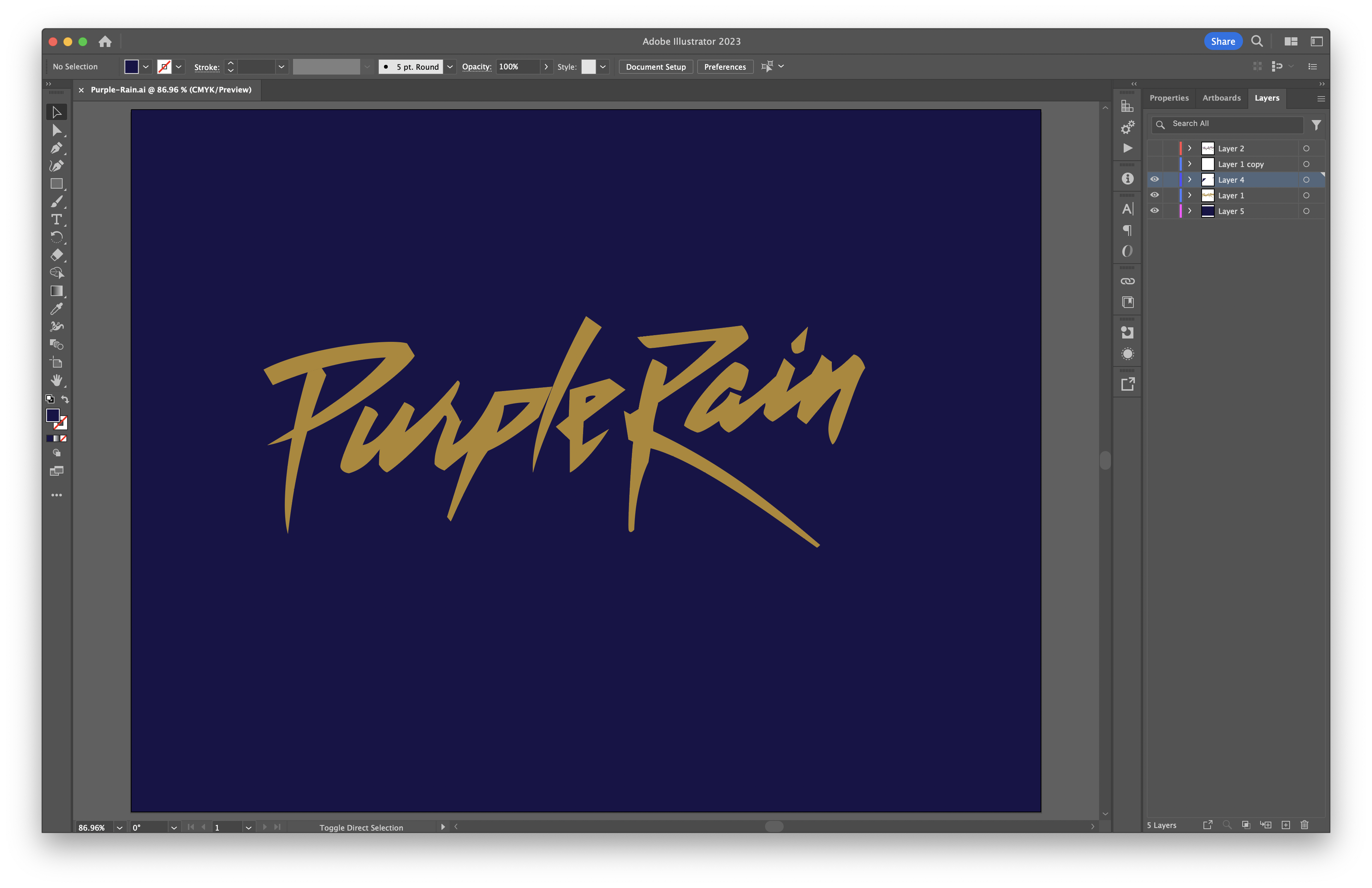Hide Layer 5 with eye icon
Viewport: 1372px width, 888px height.
(x=1155, y=210)
